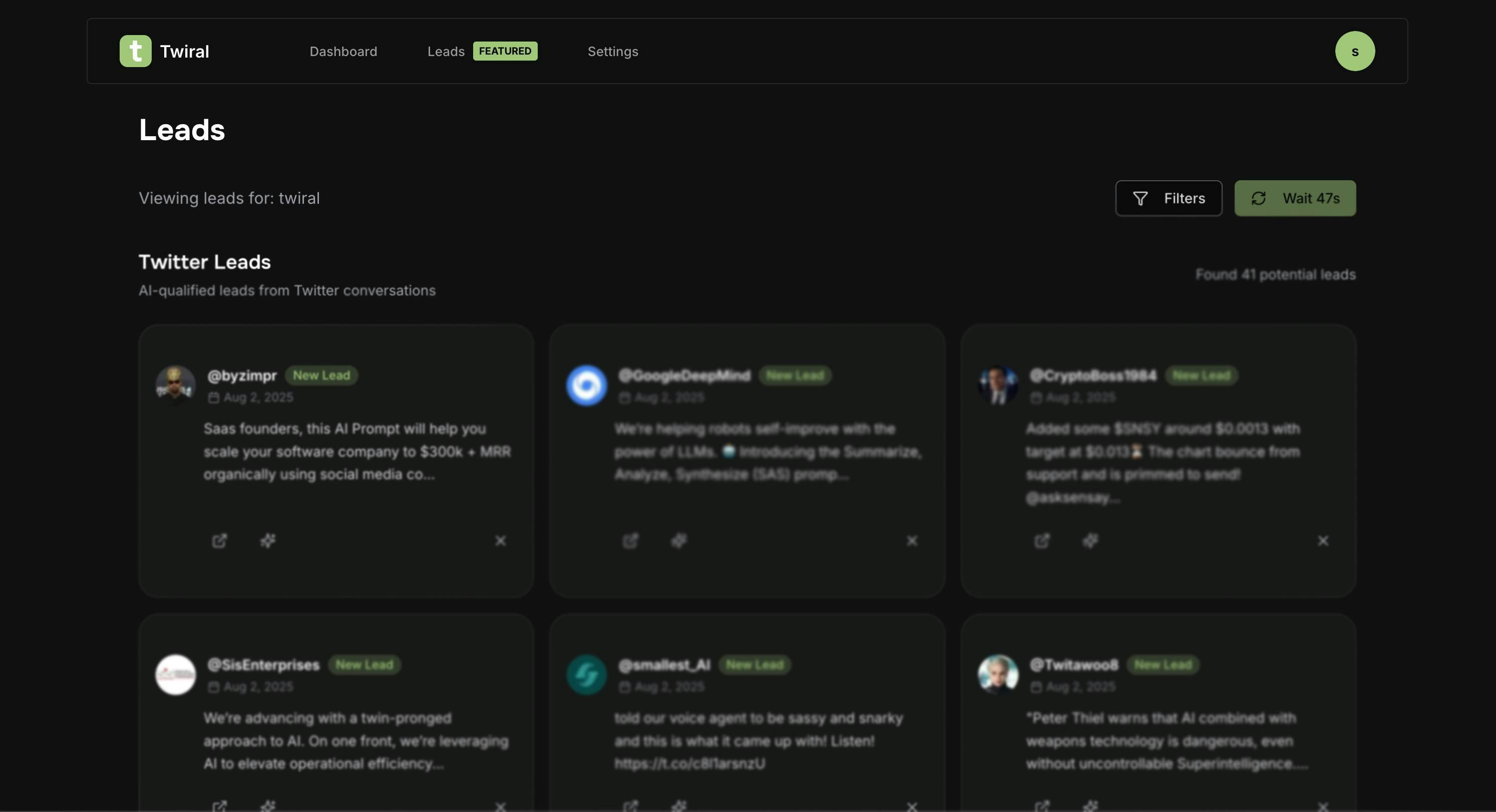
Task: Open @GoogleDeepMind tweet via external link icon
Action: point(630,541)
